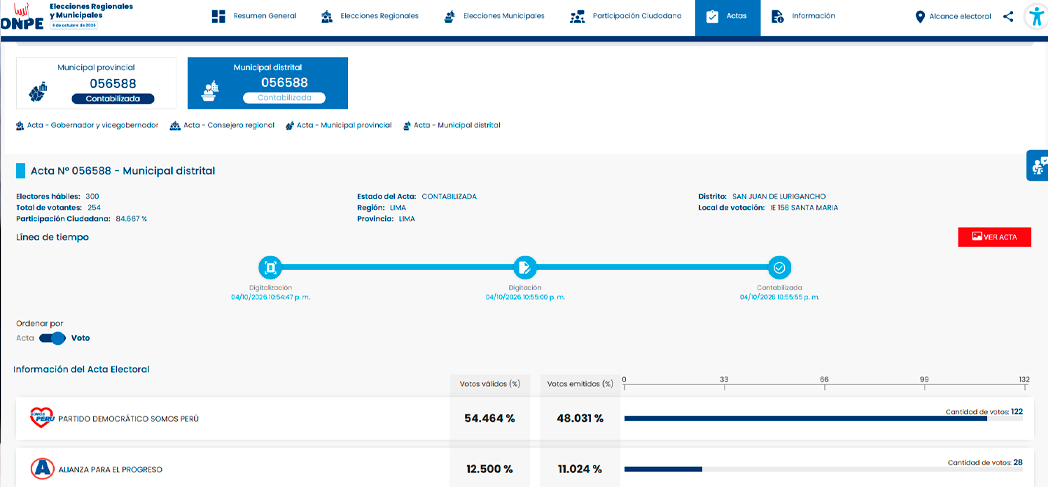The image size is (1048, 487).
Task: Click the Elecciones Municipales icon
Action: pos(450,16)
